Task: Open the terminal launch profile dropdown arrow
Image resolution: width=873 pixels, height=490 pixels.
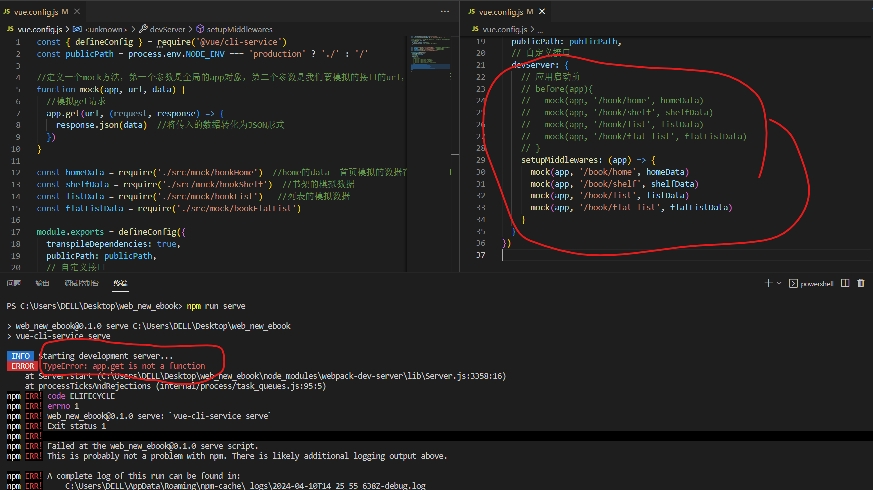Action: tap(781, 284)
